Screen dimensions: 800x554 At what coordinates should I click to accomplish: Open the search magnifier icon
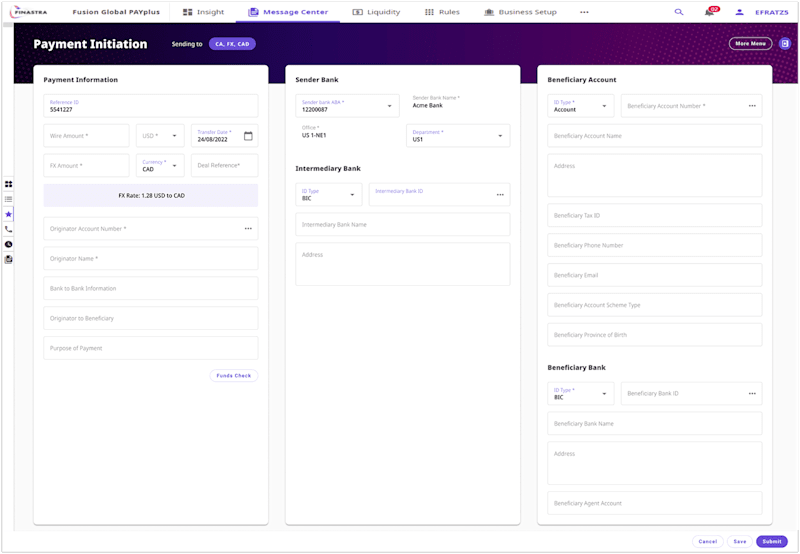click(679, 12)
